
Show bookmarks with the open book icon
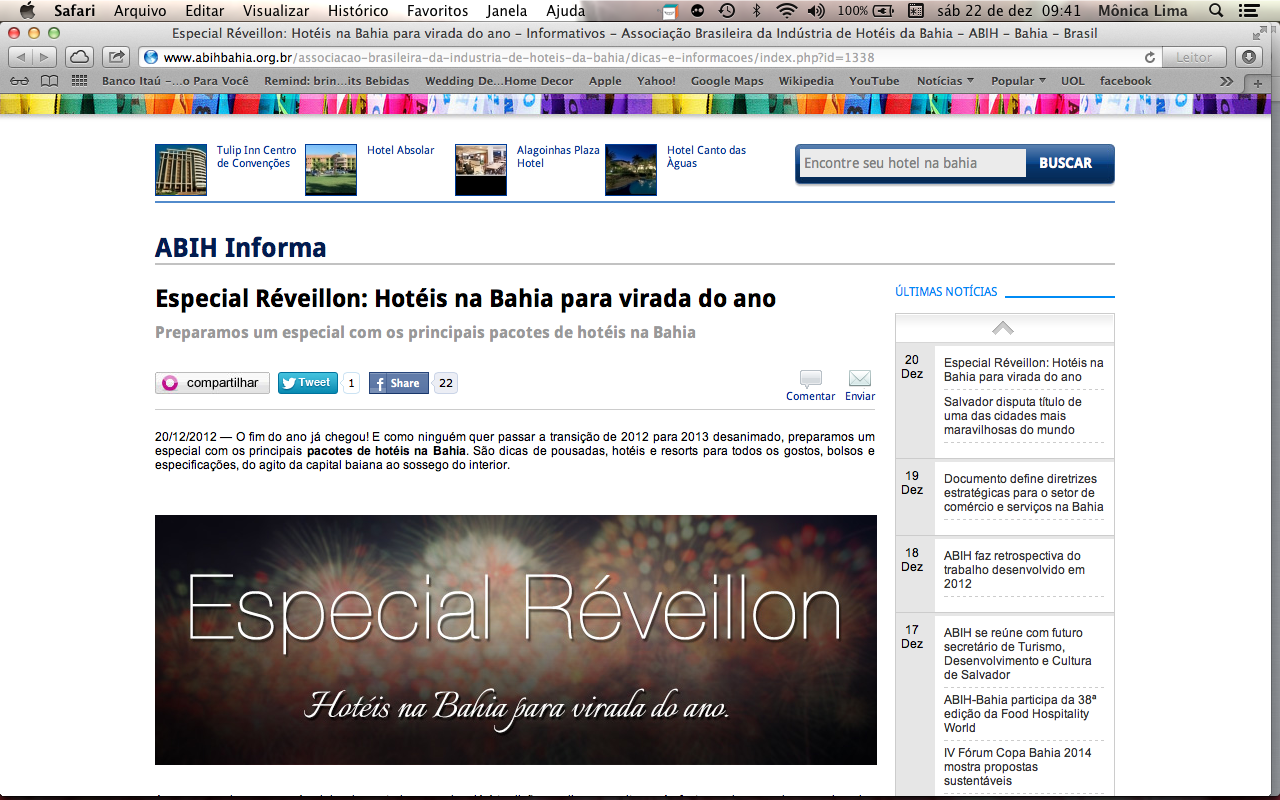(x=49, y=81)
